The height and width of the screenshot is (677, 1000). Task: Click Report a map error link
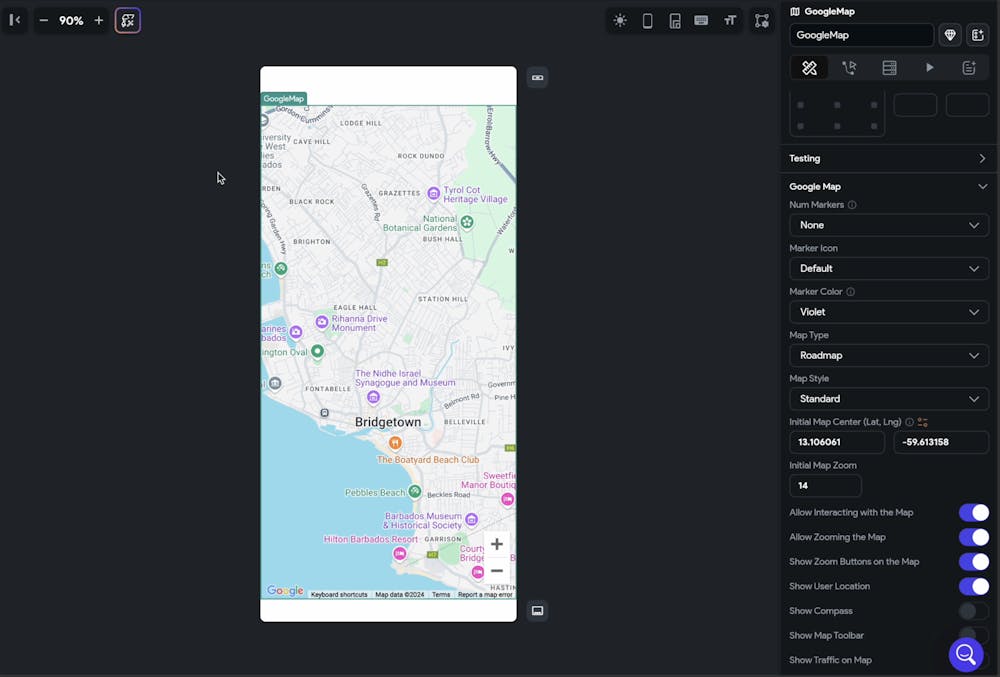485,595
